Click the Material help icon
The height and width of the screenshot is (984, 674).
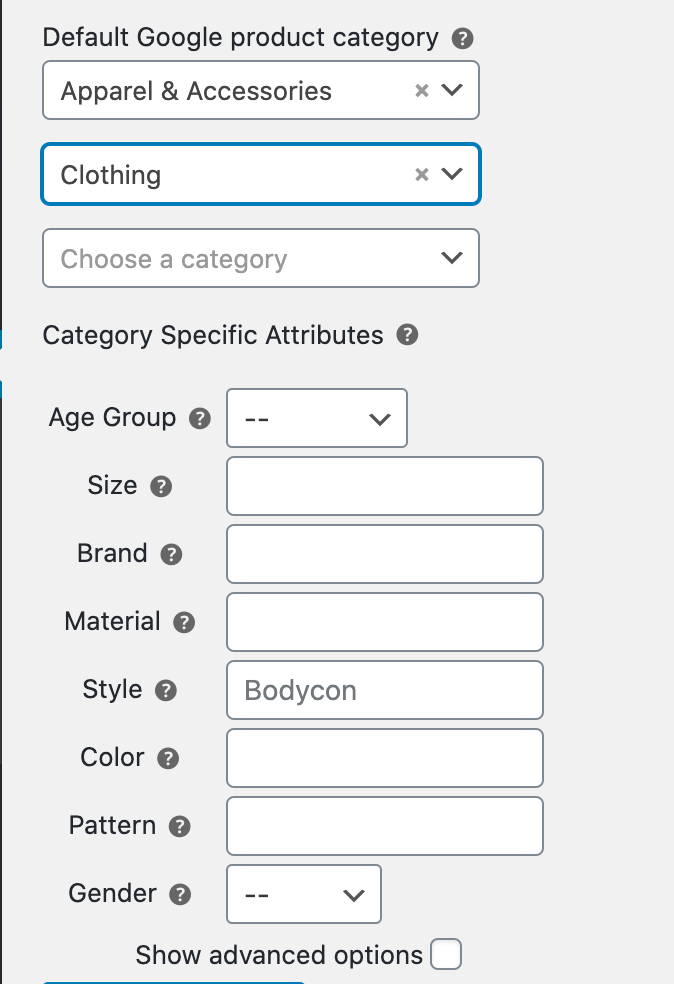tap(184, 623)
